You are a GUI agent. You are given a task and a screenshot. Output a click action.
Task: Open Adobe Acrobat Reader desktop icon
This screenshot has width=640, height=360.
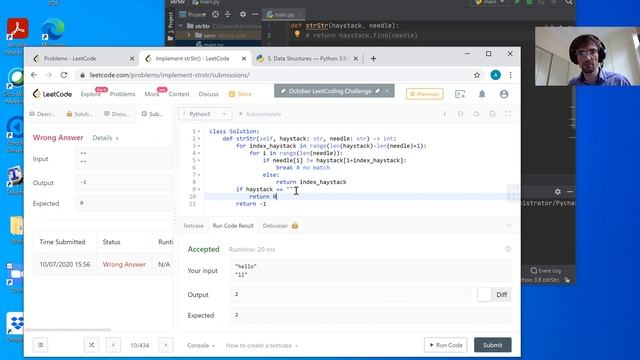click(x=17, y=29)
